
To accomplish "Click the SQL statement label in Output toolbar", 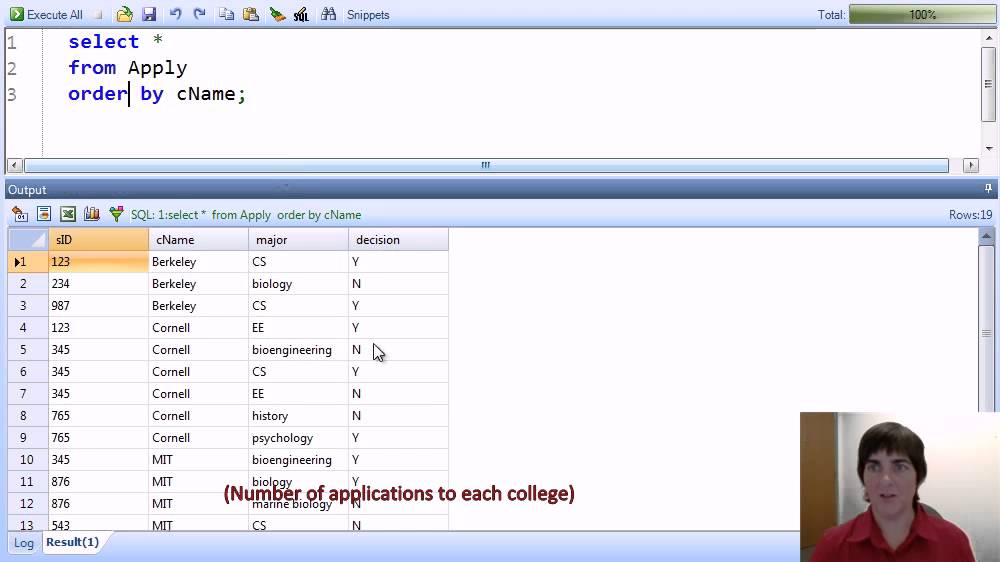I will (x=246, y=215).
